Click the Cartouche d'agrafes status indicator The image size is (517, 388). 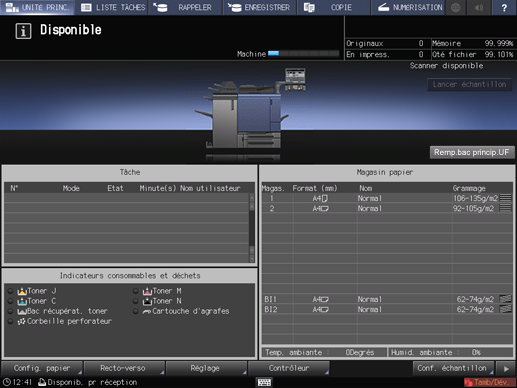[136, 311]
